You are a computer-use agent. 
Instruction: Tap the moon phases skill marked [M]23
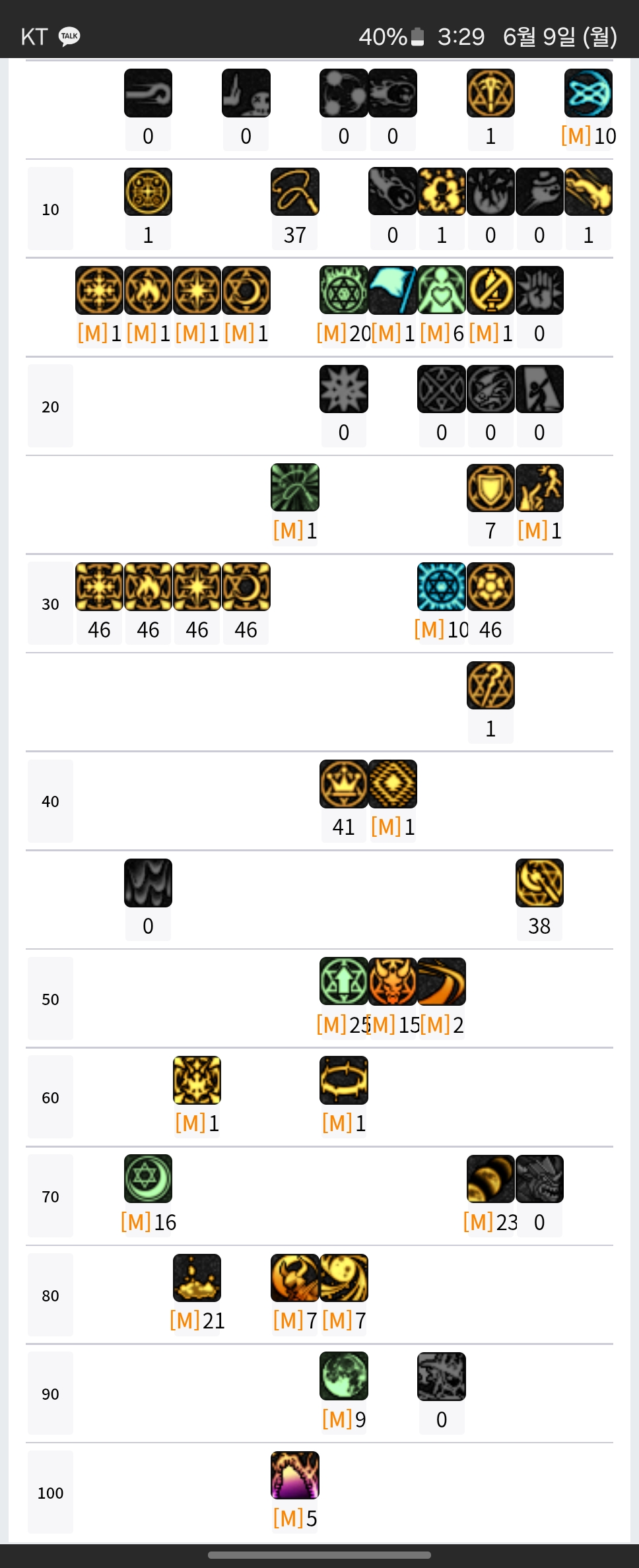(490, 1179)
